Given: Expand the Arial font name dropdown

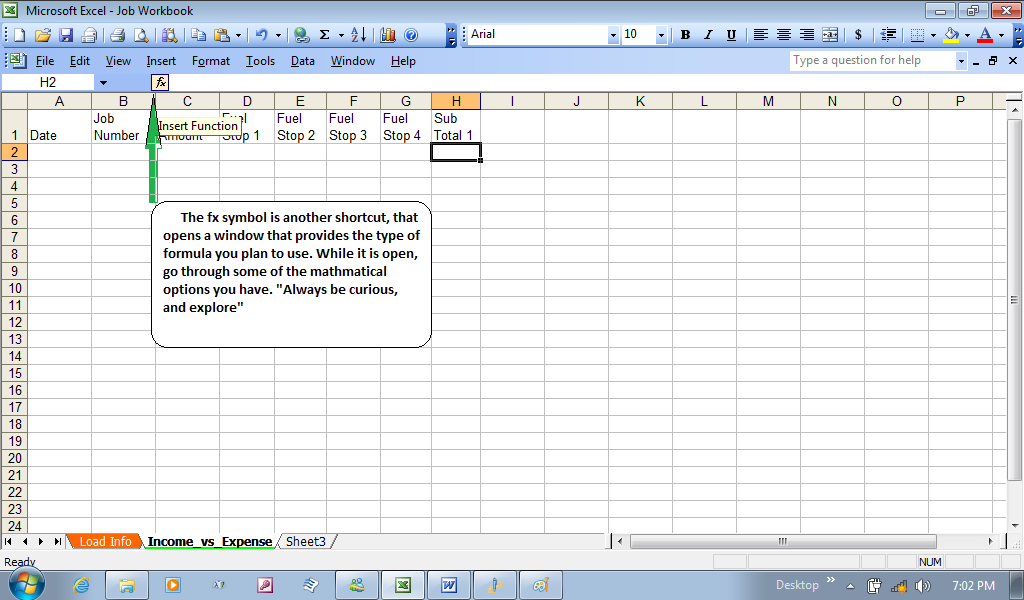Looking at the screenshot, I should [x=613, y=35].
